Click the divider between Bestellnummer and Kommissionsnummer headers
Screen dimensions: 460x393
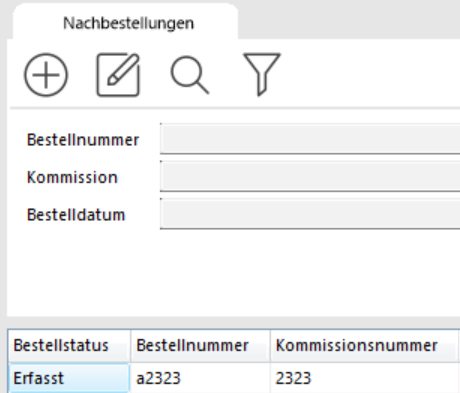pos(270,345)
